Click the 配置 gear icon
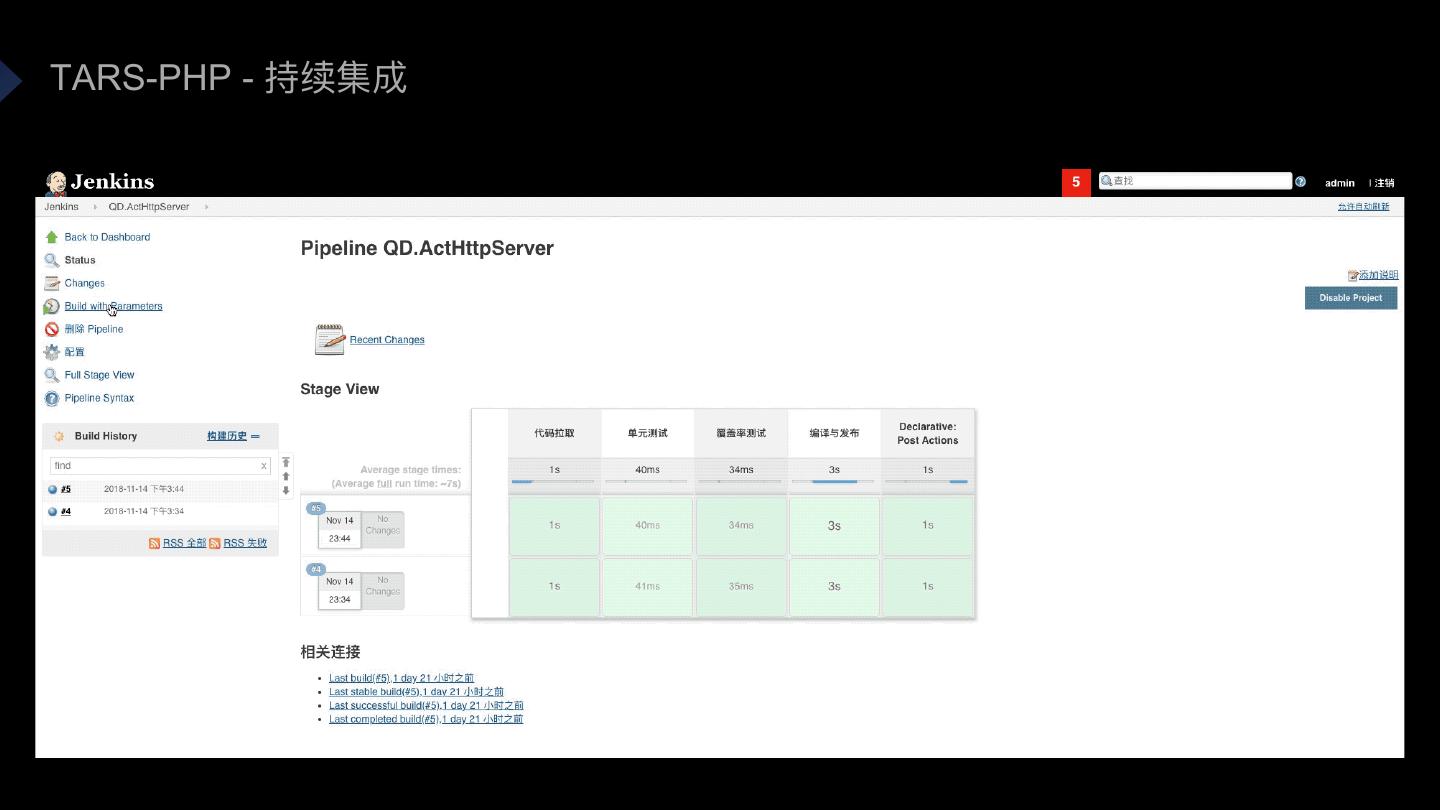Screen dimensions: 1440x810 pos(52,352)
